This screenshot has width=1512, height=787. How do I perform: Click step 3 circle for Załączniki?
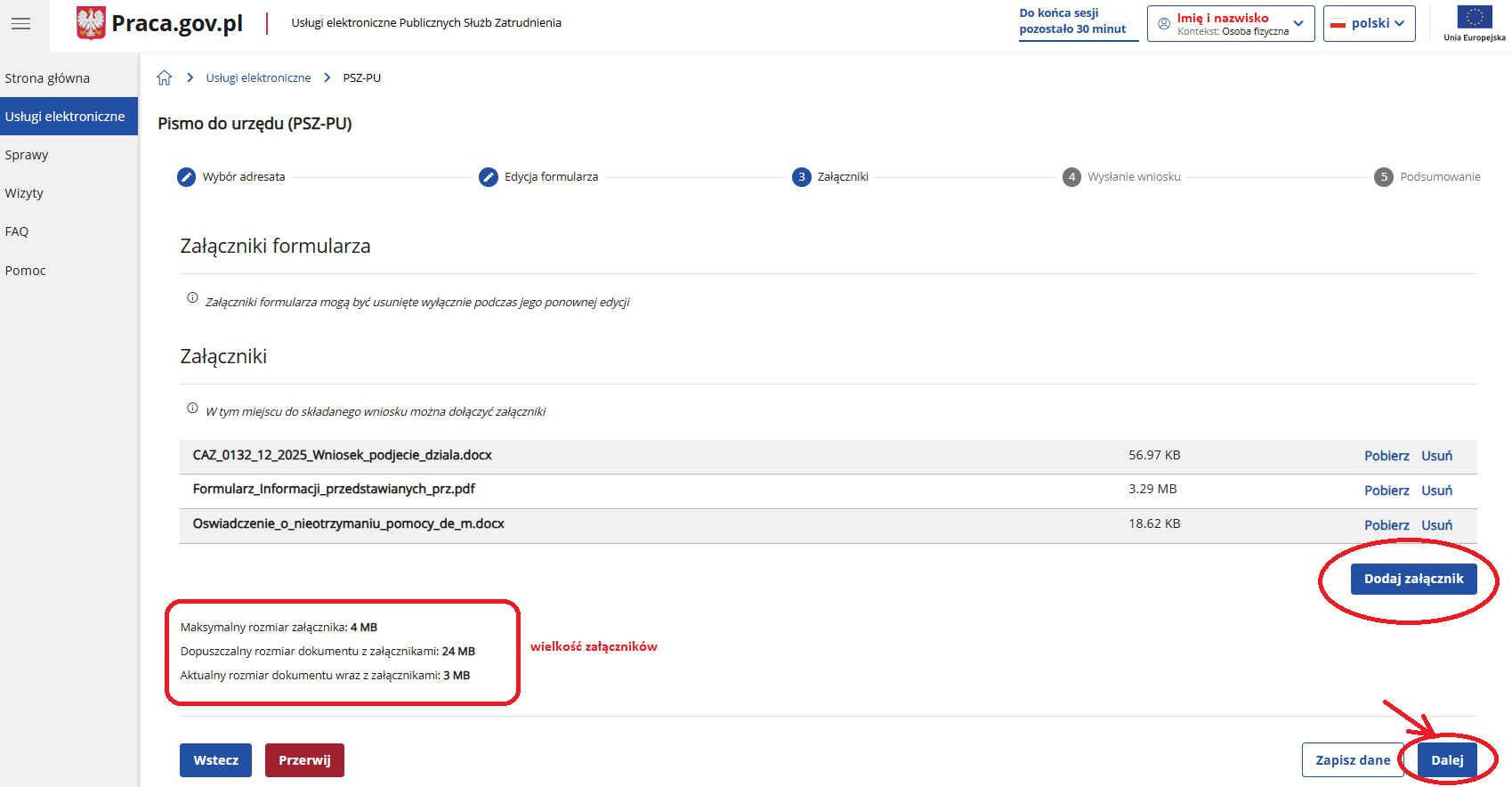tap(802, 177)
